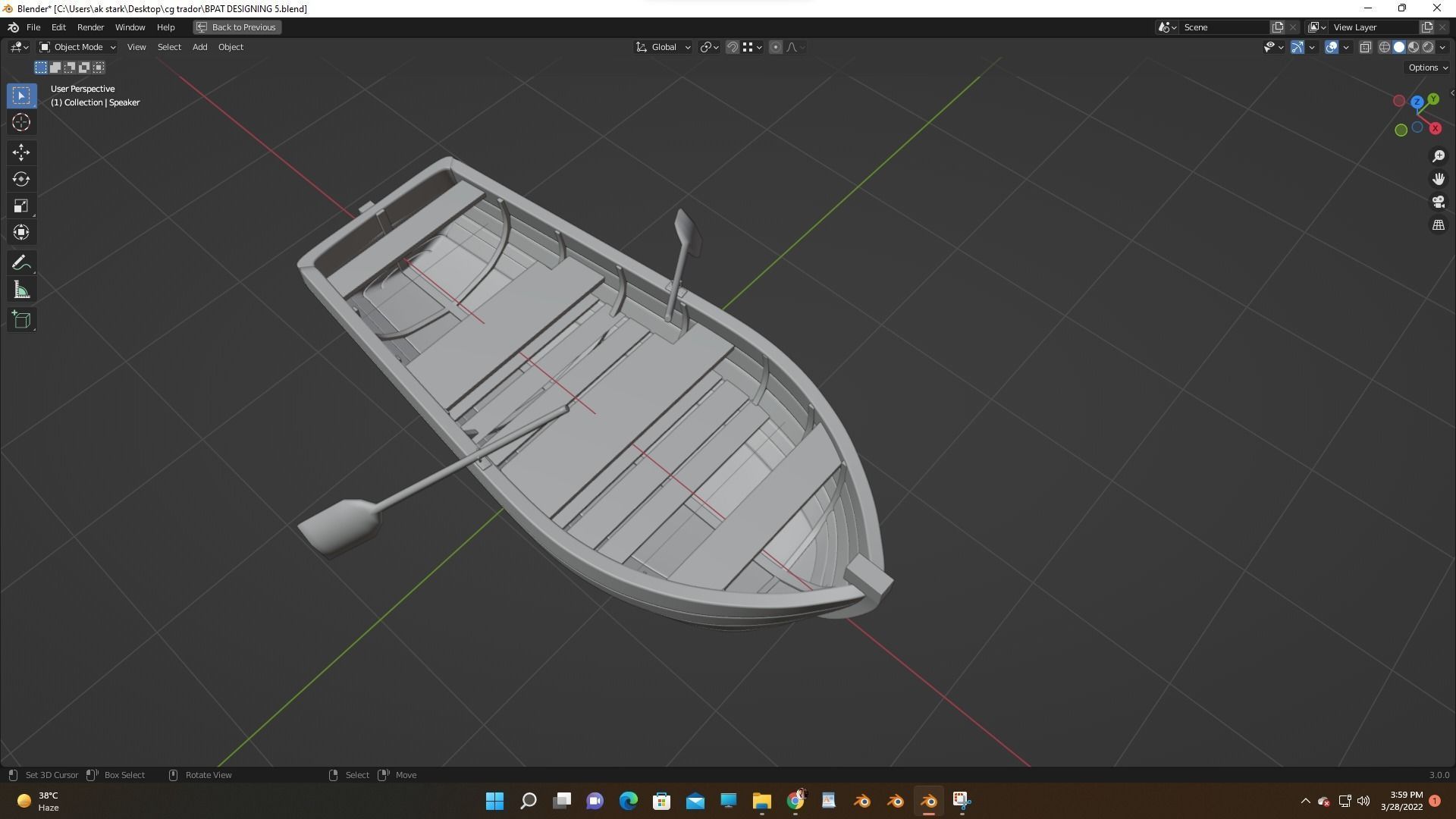Image resolution: width=1456 pixels, height=819 pixels.
Task: Set selection mode to subtract selection
Action: pos(70,67)
